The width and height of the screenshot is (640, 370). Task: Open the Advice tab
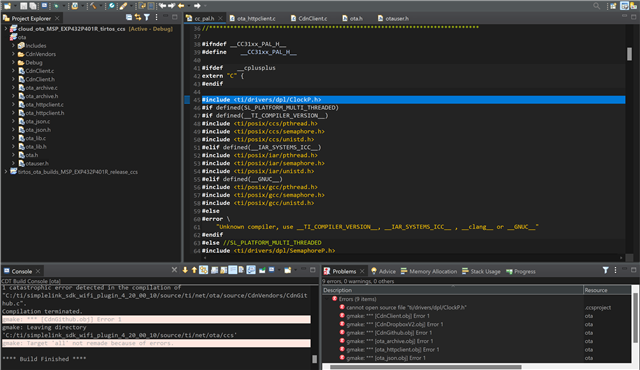point(383,271)
